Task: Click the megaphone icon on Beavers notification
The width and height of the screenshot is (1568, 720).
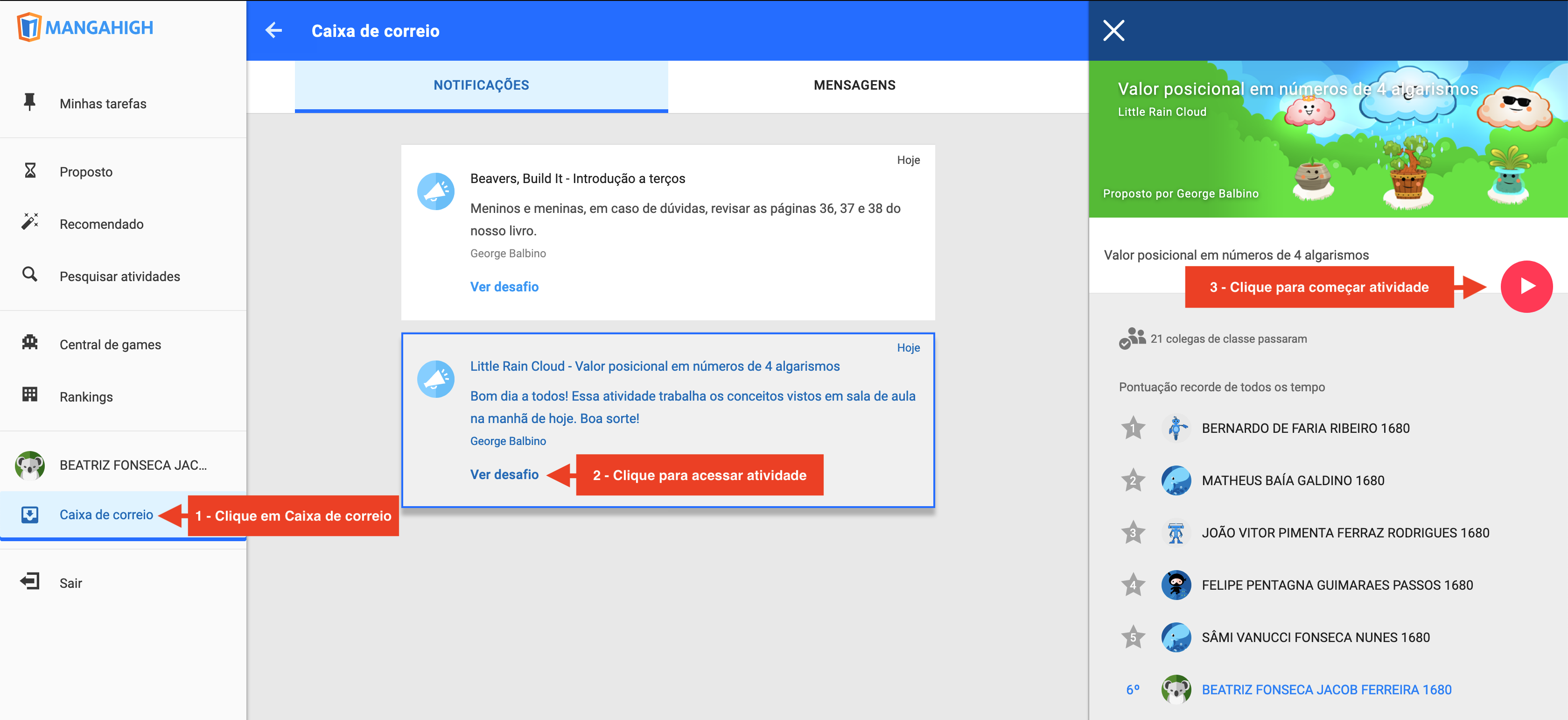Action: point(436,191)
